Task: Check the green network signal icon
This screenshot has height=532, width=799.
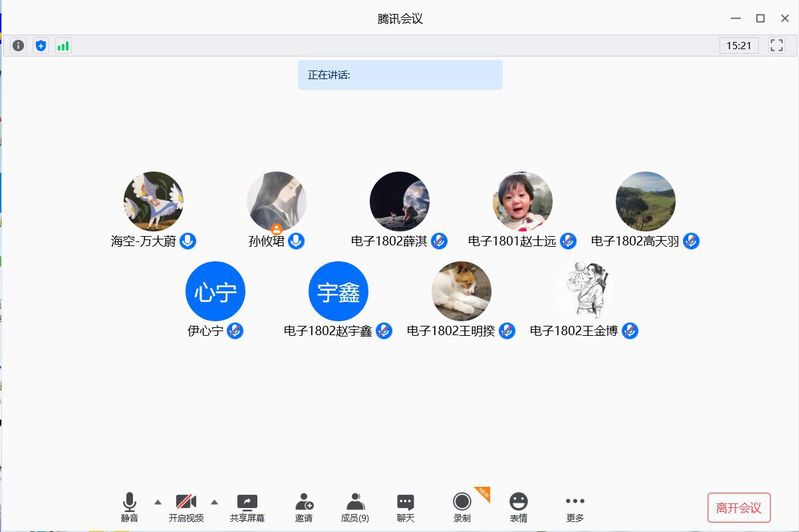Action: [63, 46]
